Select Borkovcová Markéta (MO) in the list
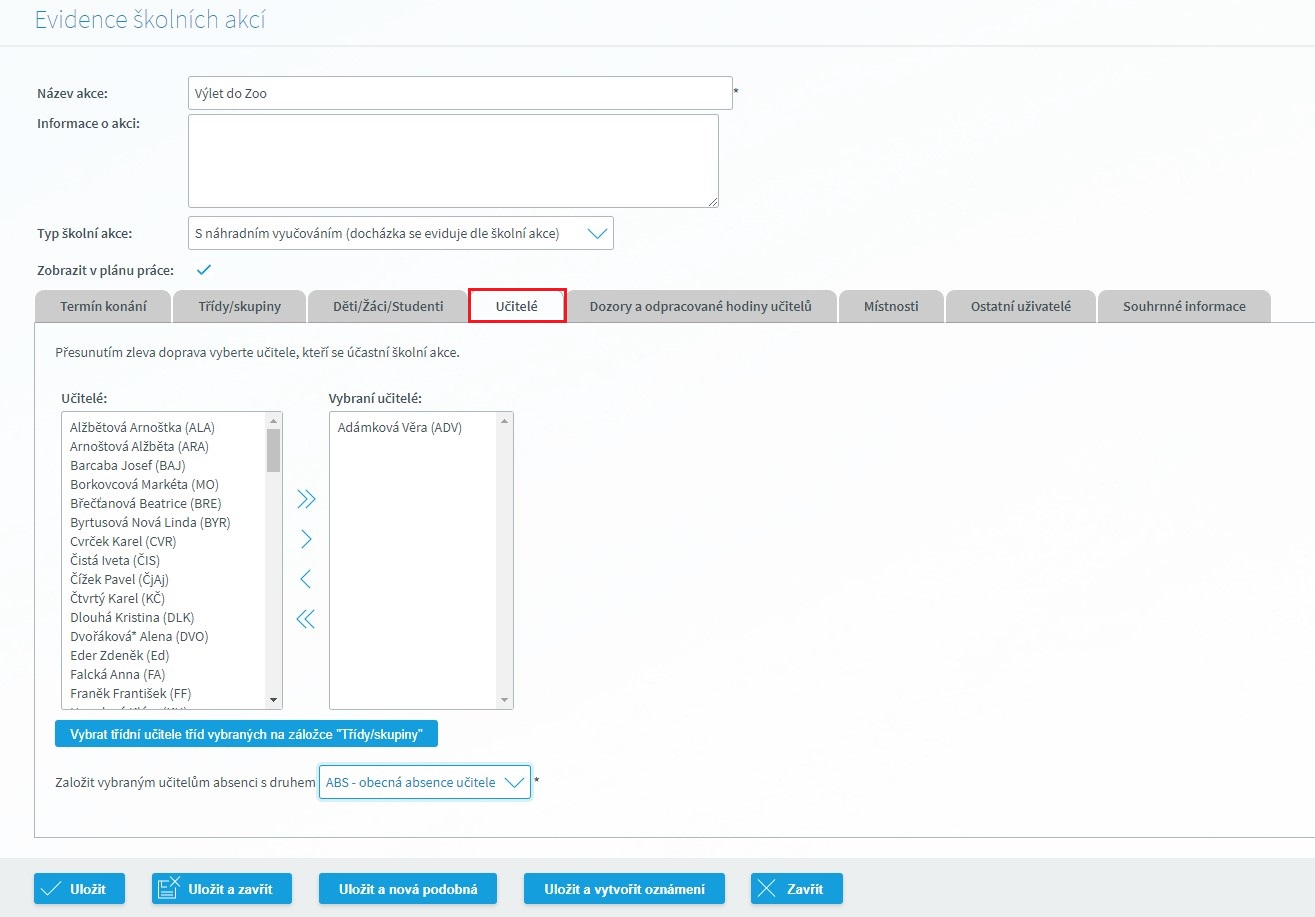 pyautogui.click(x=144, y=484)
